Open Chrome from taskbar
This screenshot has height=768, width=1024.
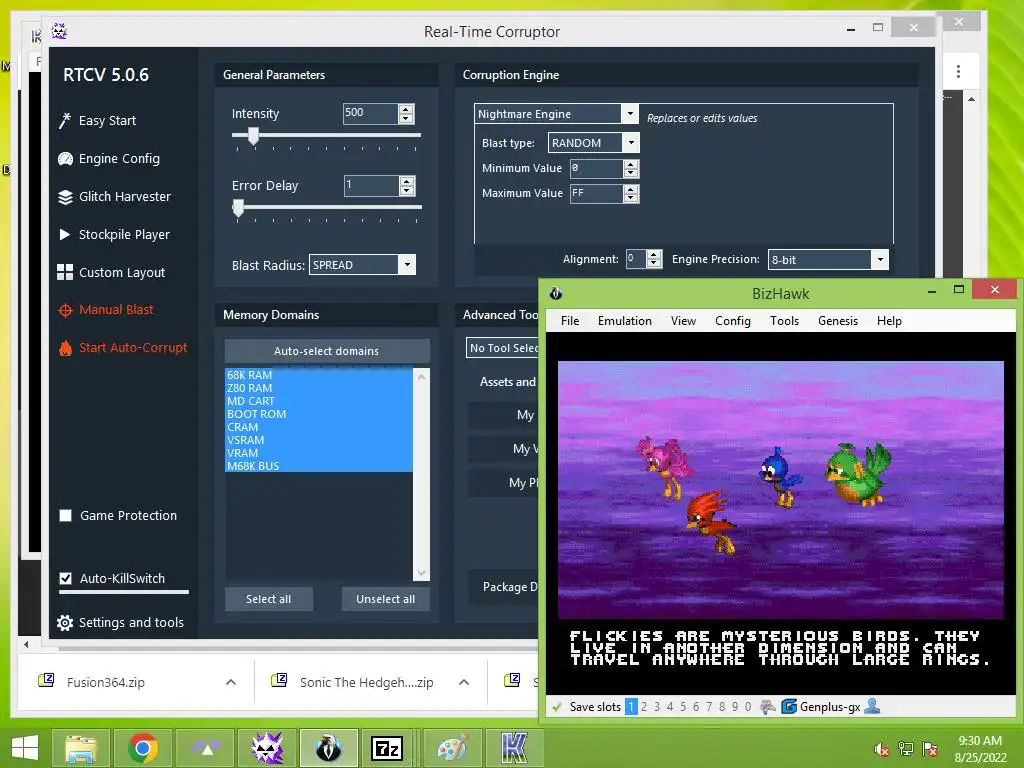click(x=143, y=748)
